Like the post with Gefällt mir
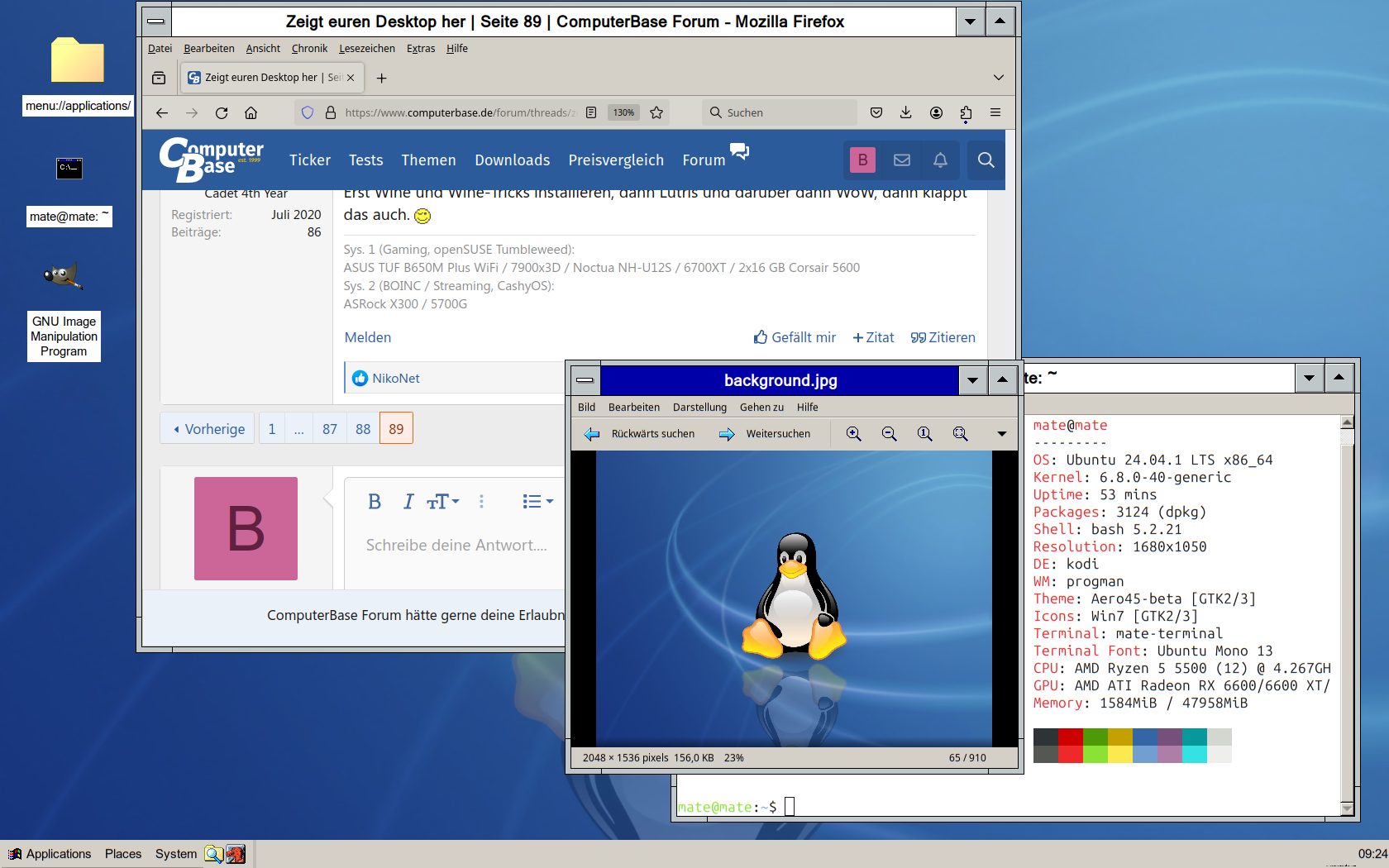This screenshot has height=868, width=1389. click(x=795, y=337)
